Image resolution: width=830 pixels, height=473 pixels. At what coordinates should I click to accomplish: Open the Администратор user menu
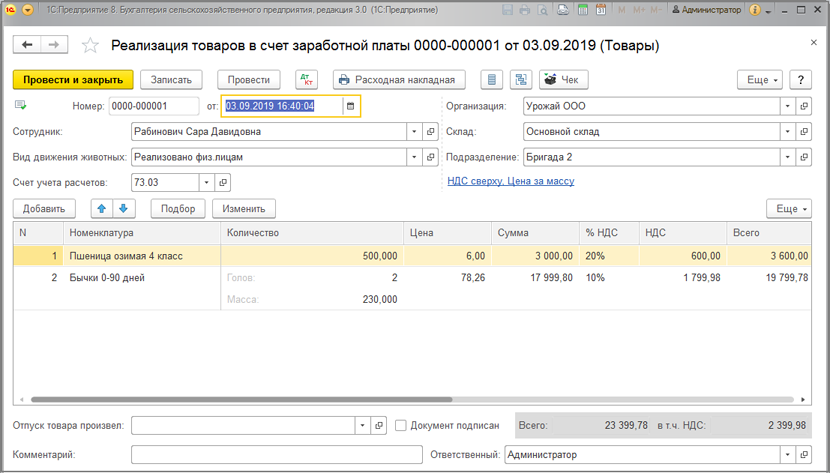pos(706,10)
